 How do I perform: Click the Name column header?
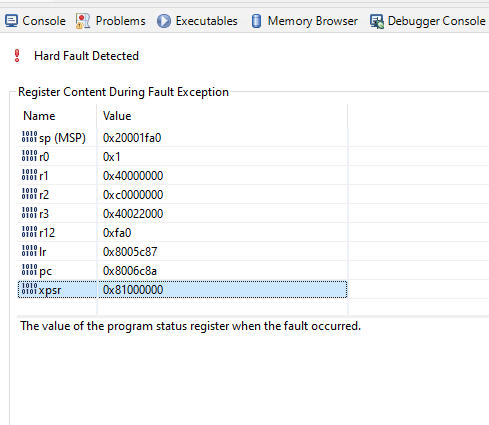39,116
